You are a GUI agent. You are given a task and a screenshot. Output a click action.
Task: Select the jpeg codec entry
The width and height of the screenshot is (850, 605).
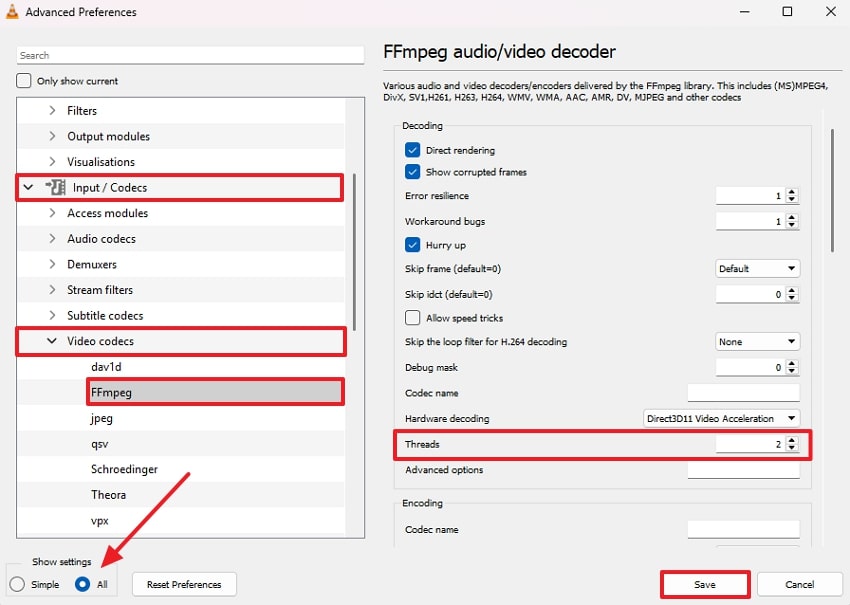(x=101, y=418)
